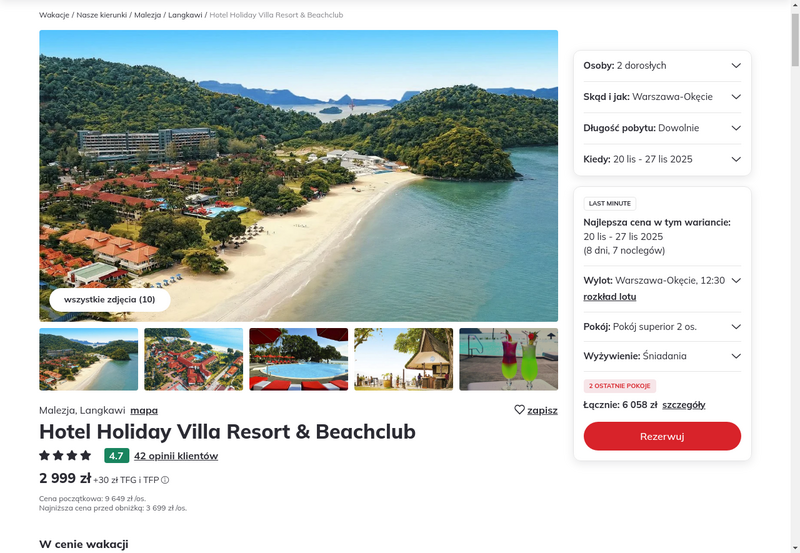The height and width of the screenshot is (553, 800).
Task: Expand the Wyżywienie Śniadania dropdown
Action: click(x=662, y=356)
